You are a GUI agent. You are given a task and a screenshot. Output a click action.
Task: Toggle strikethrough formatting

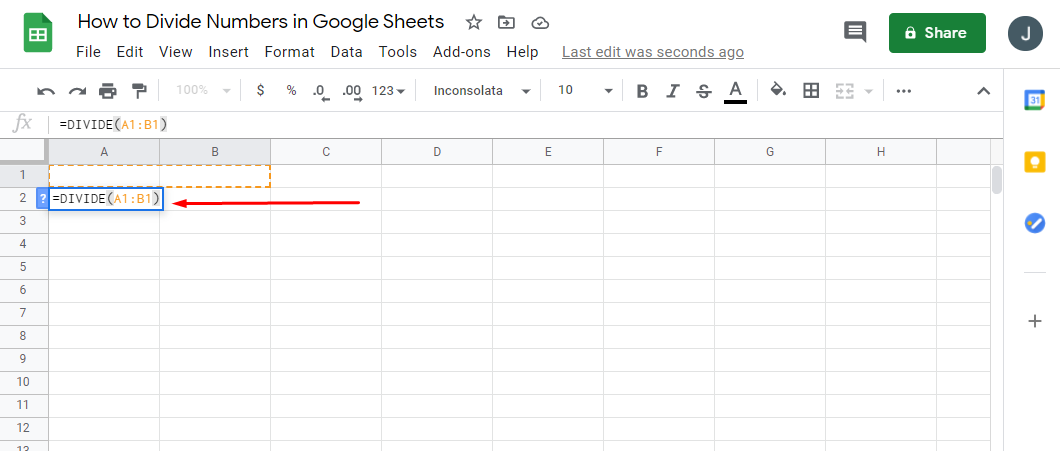[x=703, y=91]
